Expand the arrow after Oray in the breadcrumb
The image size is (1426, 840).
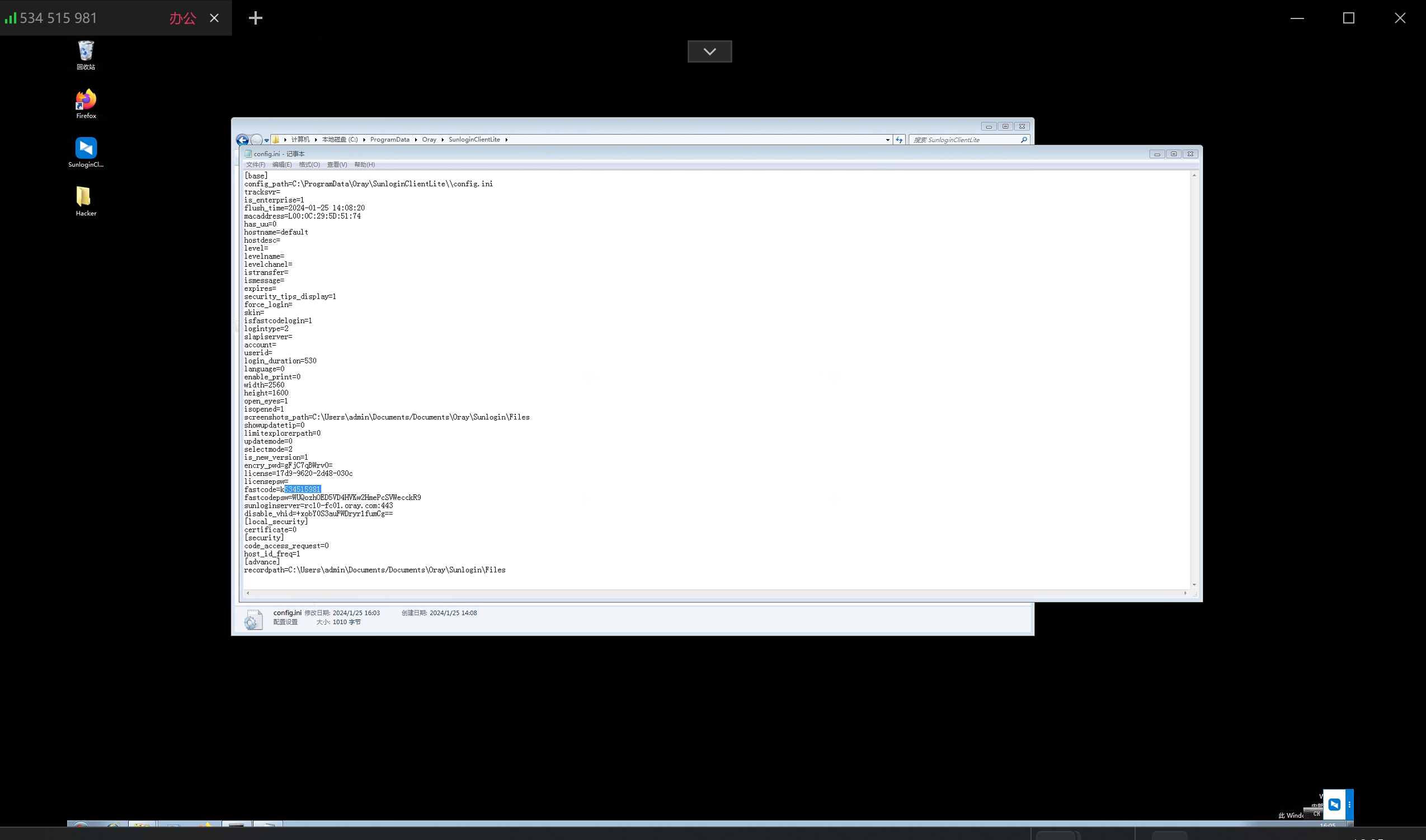coord(442,139)
